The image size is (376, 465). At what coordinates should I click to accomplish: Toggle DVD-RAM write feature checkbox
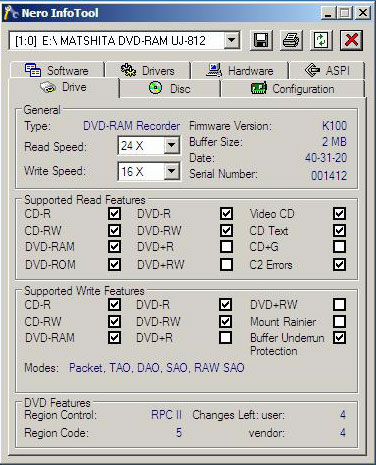click(x=114, y=338)
